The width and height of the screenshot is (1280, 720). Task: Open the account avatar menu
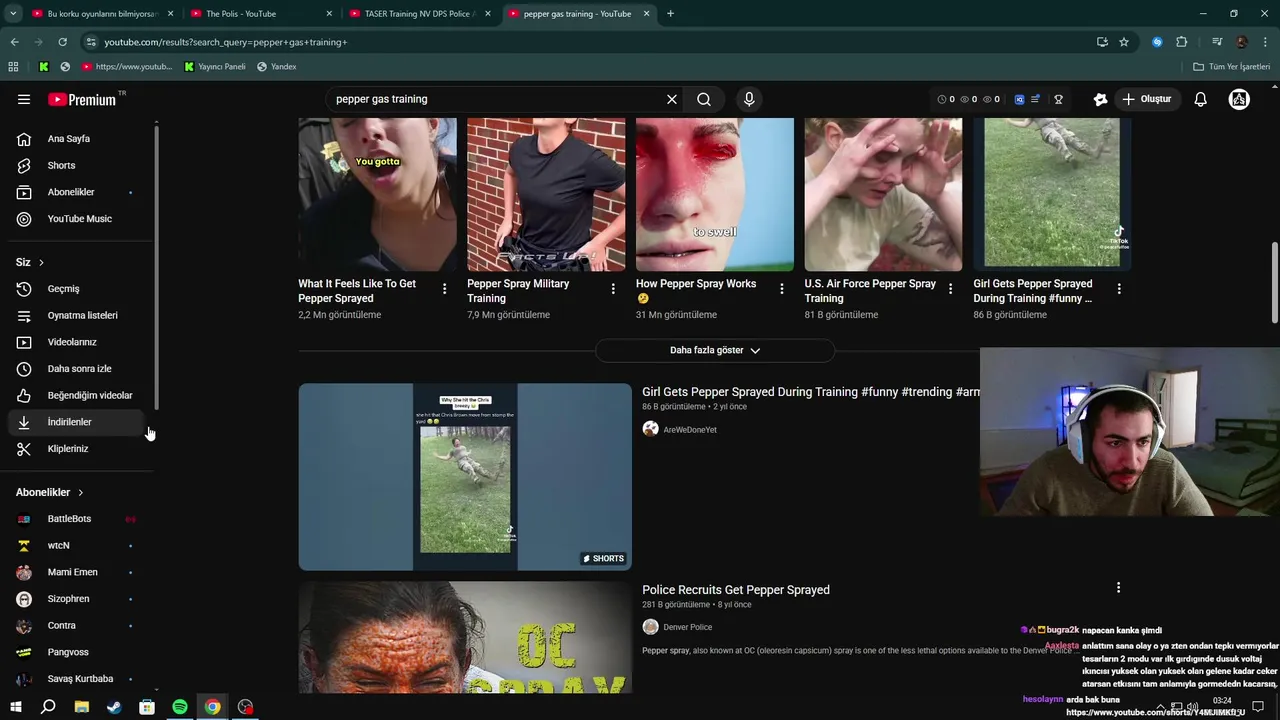(x=1239, y=99)
